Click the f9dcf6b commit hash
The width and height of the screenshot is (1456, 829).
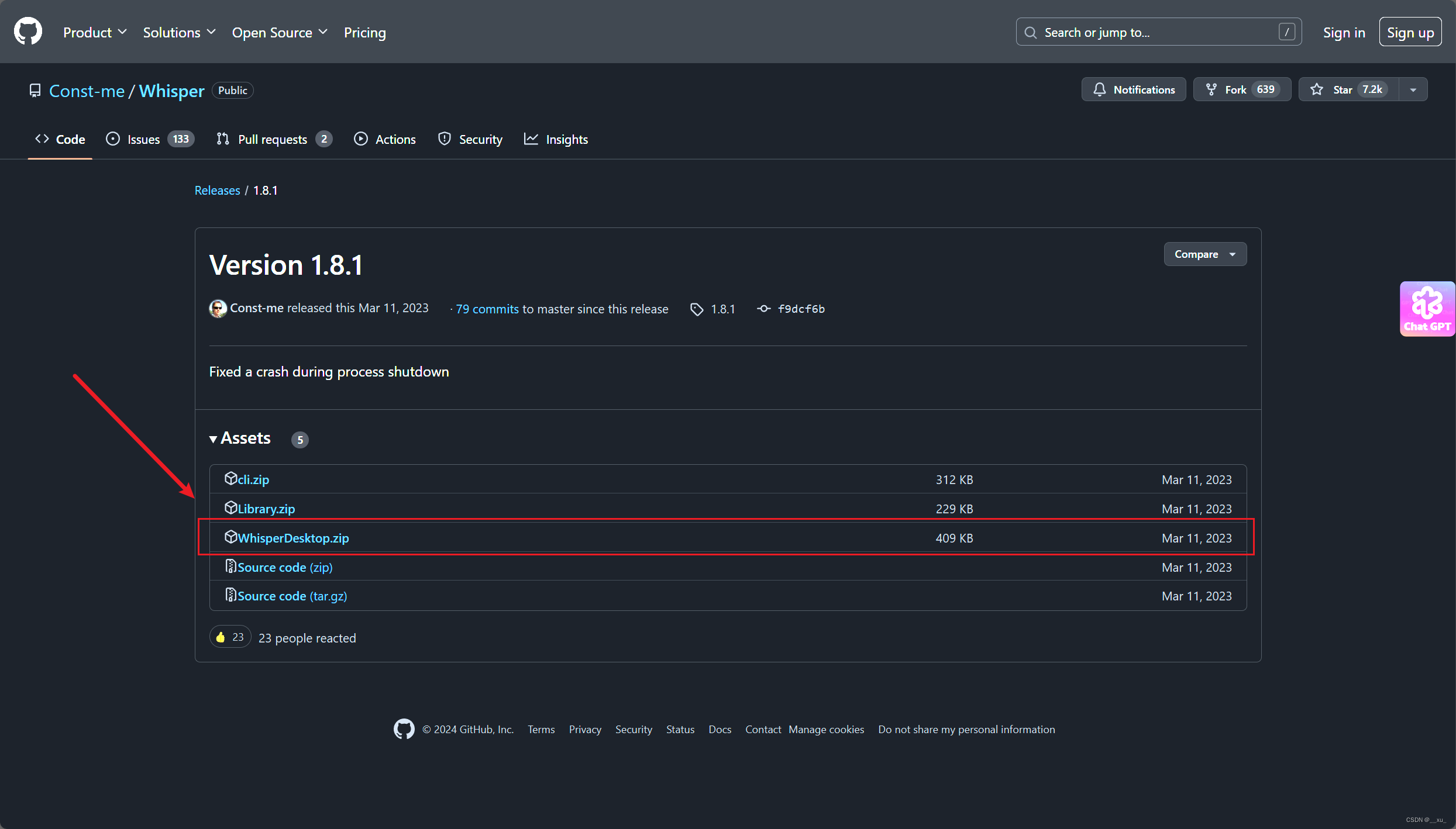pyautogui.click(x=801, y=309)
